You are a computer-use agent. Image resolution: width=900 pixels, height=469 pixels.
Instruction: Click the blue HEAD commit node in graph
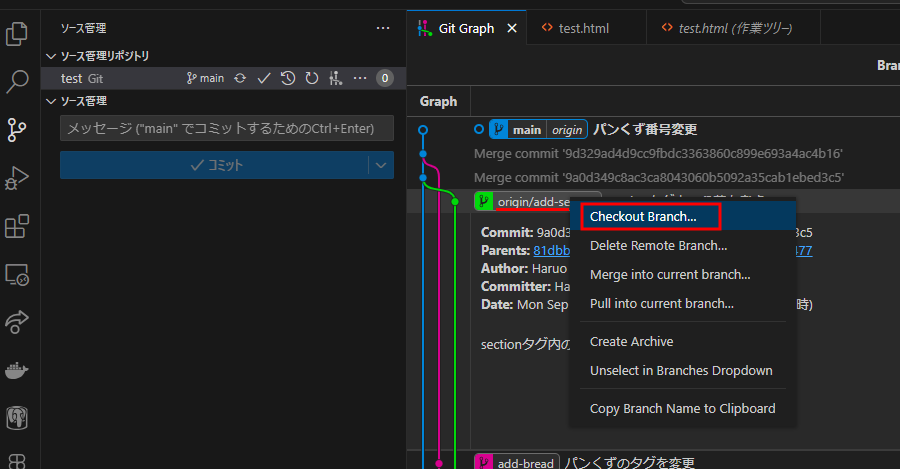coord(423,130)
